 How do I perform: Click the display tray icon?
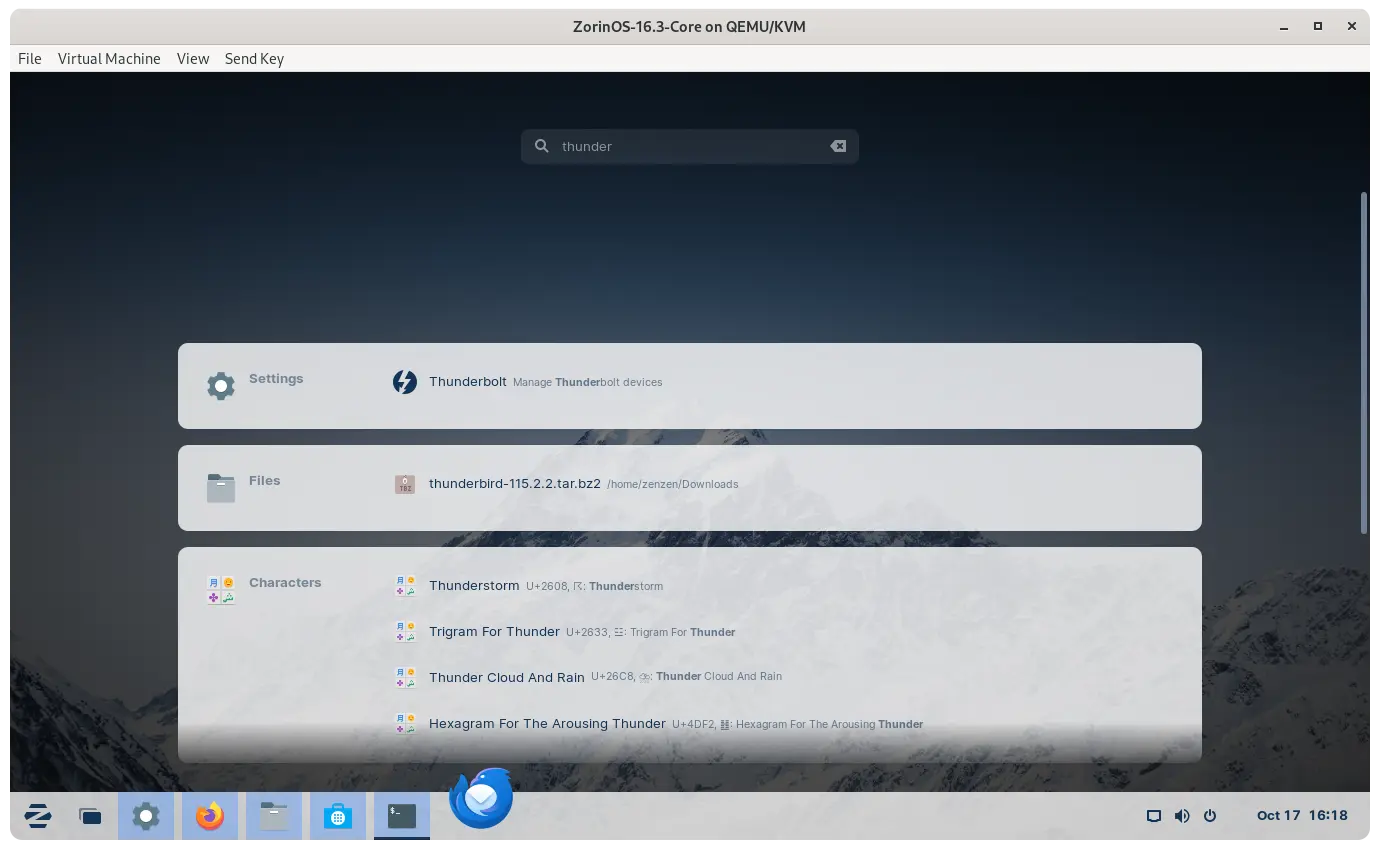1154,816
